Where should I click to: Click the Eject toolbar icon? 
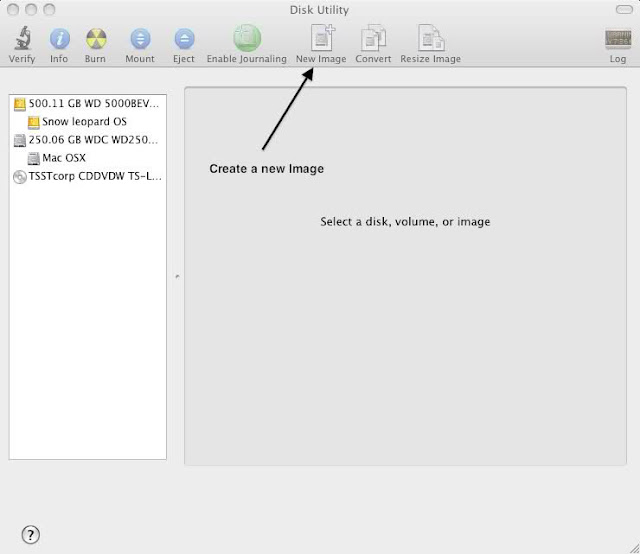coord(184,39)
